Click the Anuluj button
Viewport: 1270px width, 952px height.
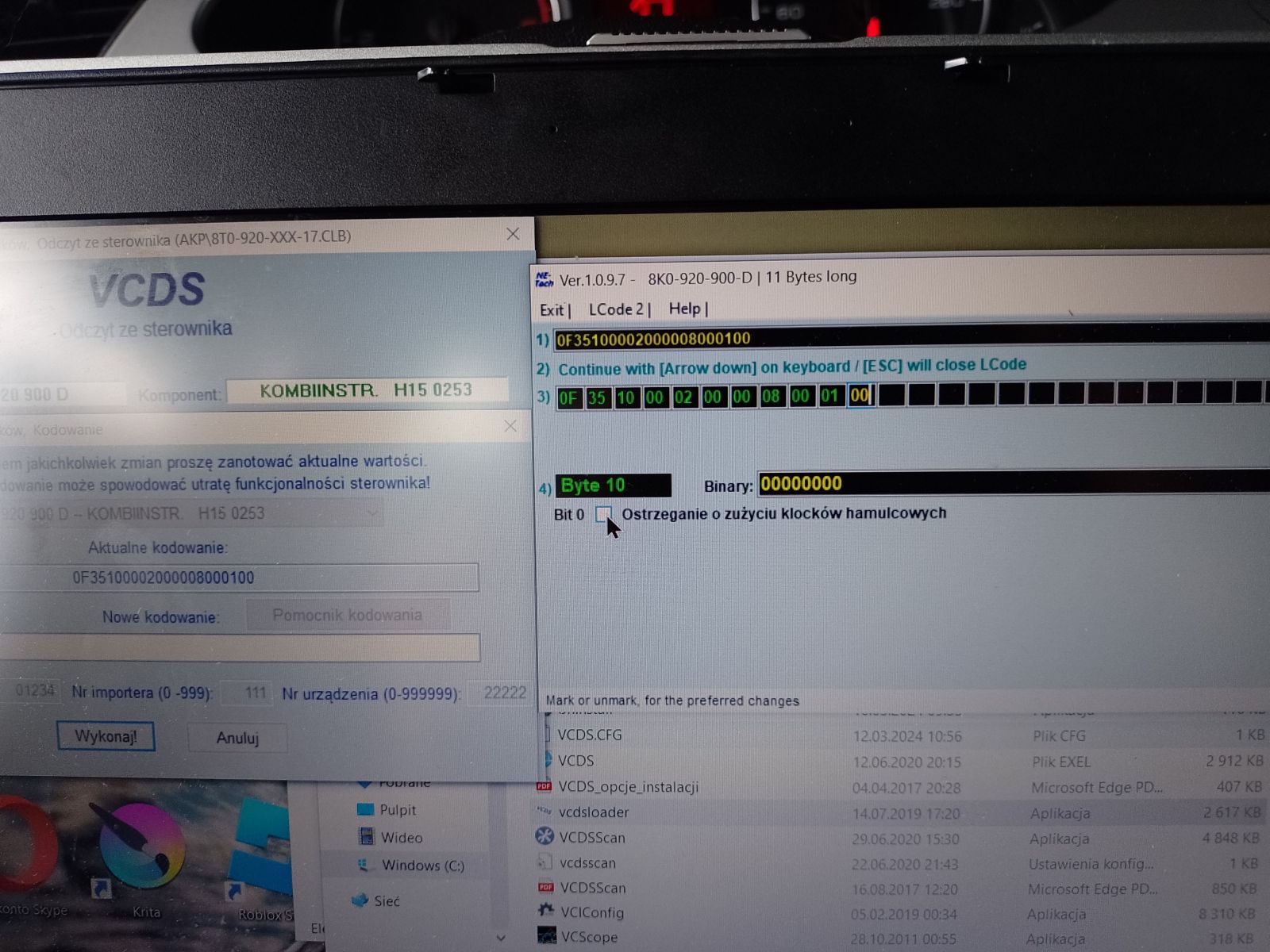[x=237, y=738]
